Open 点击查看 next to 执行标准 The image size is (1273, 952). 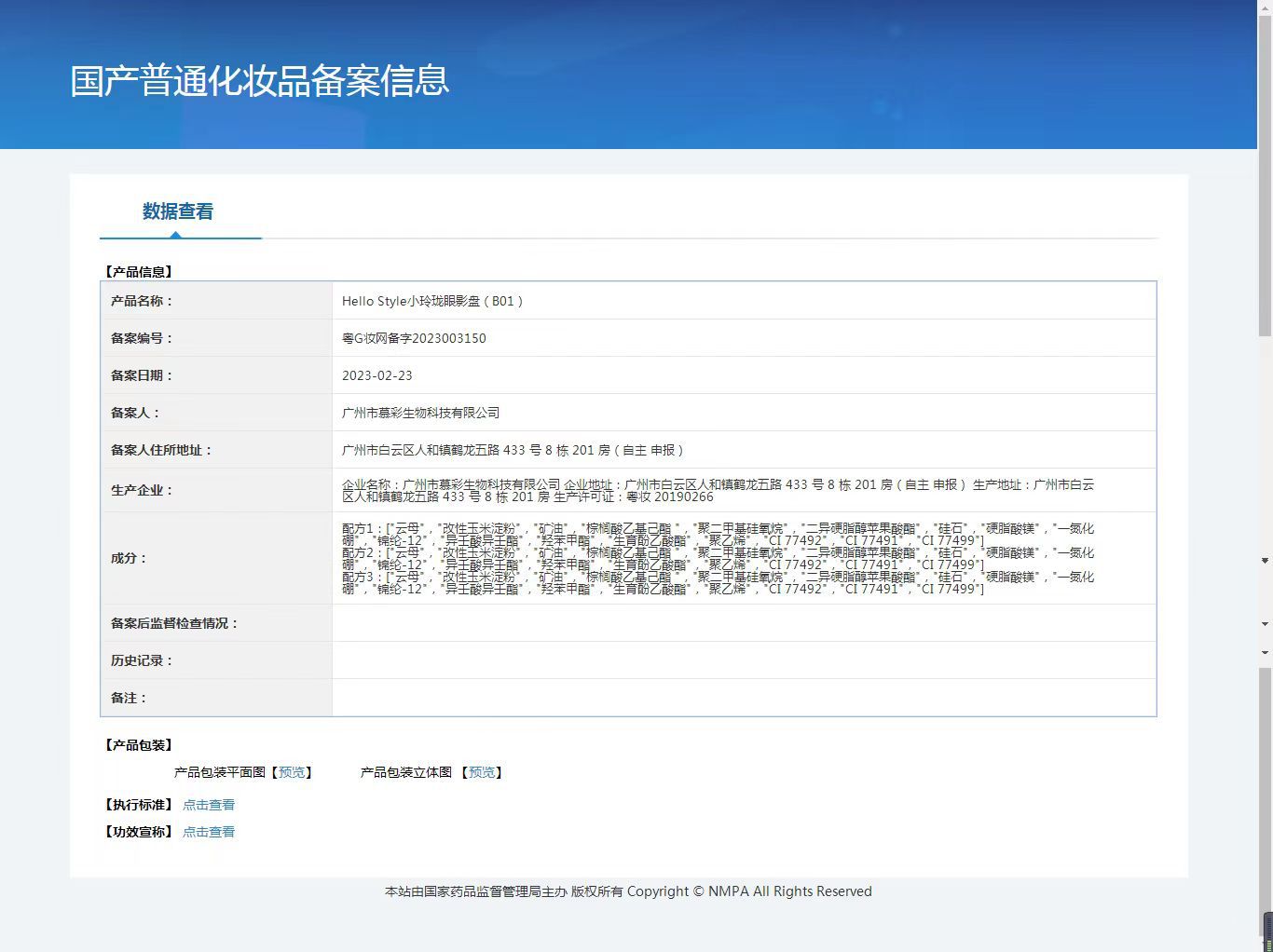tap(209, 805)
